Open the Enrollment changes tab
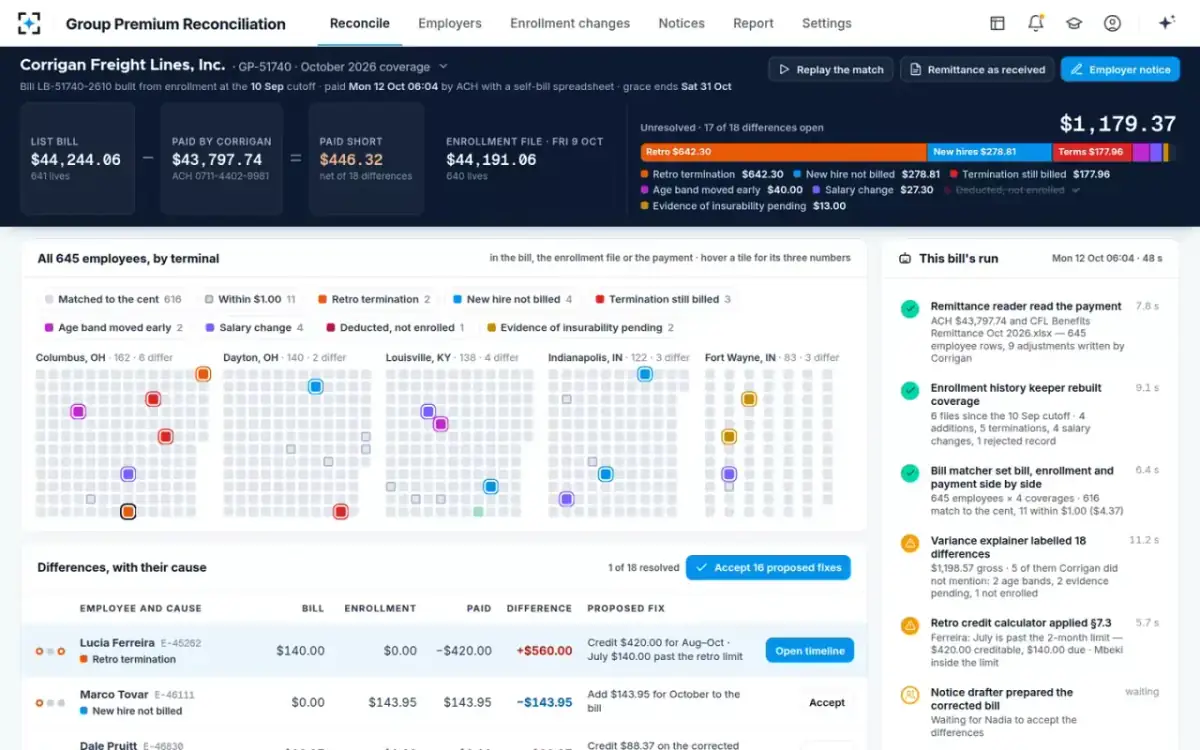The width and height of the screenshot is (1200, 750). [570, 23]
